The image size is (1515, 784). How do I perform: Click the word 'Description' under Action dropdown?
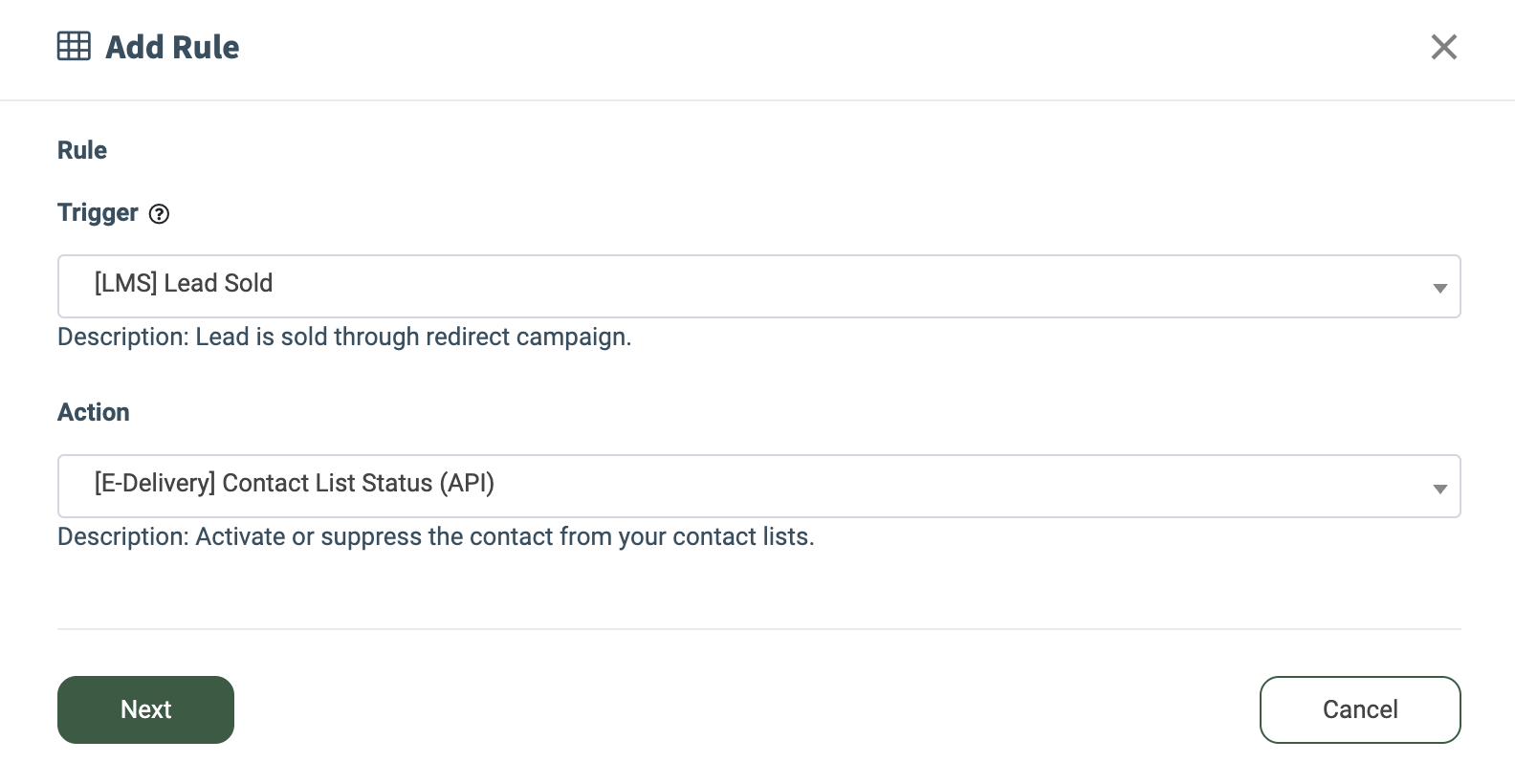point(122,536)
